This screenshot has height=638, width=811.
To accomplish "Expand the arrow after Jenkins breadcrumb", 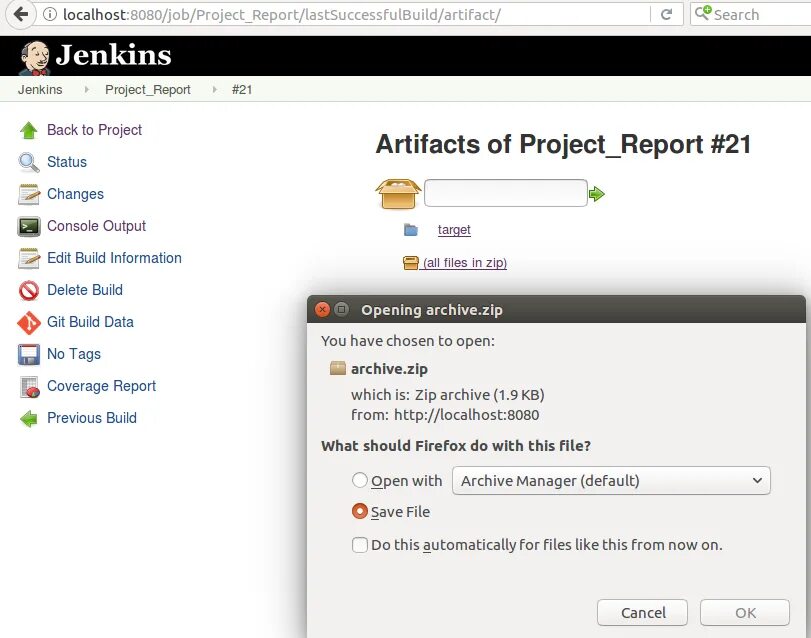I will point(86,89).
